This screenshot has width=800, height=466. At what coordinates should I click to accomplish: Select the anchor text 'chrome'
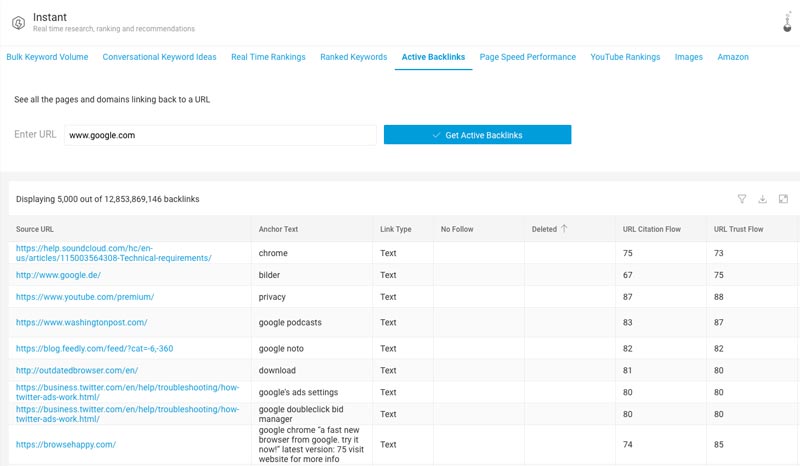[273, 253]
